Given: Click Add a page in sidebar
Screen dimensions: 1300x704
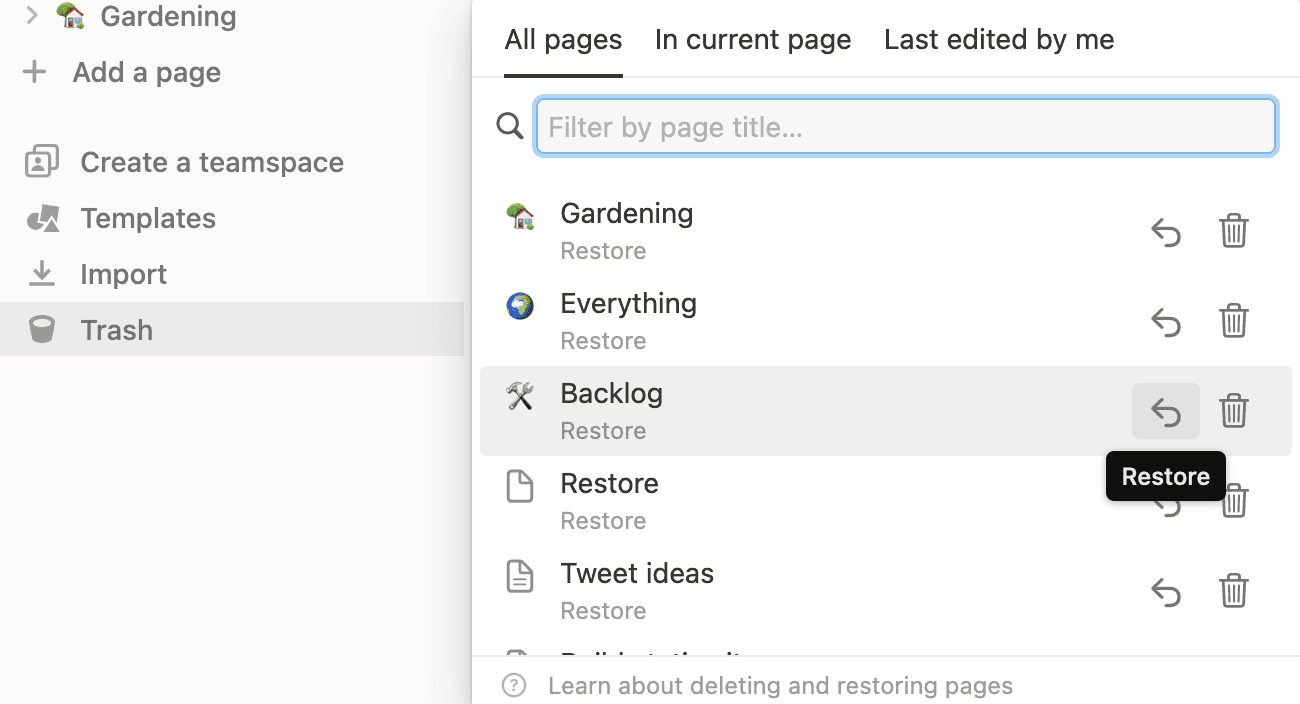Looking at the screenshot, I should 145,72.
